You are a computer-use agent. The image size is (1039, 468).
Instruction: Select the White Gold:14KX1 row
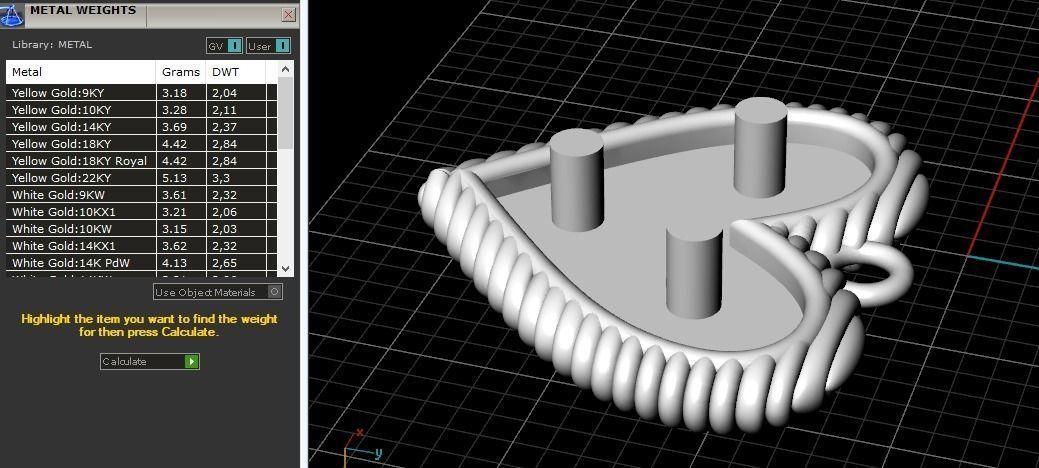[x=141, y=246]
